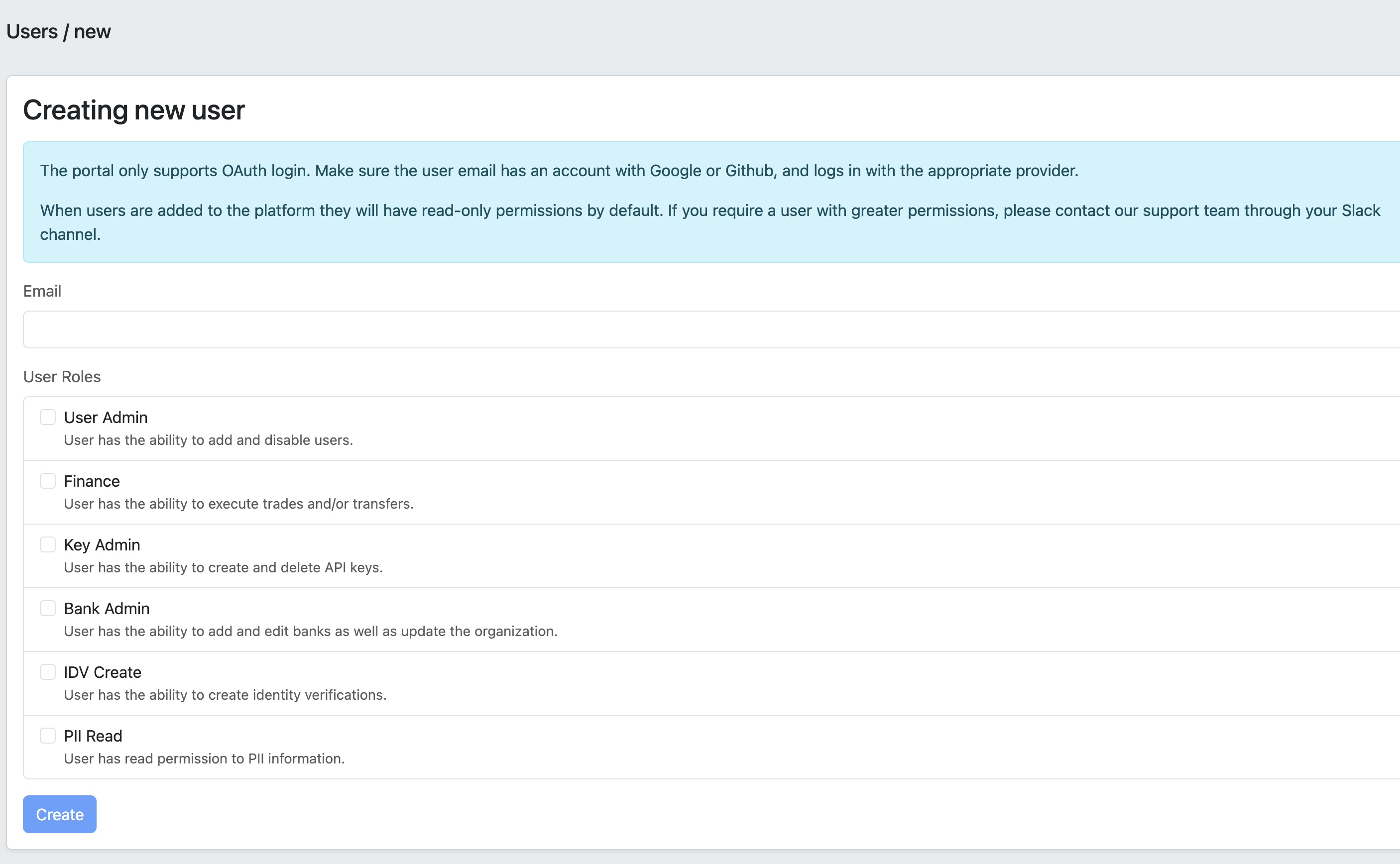The height and width of the screenshot is (864, 1400).
Task: Click the User Roles label
Action: pyautogui.click(x=62, y=377)
